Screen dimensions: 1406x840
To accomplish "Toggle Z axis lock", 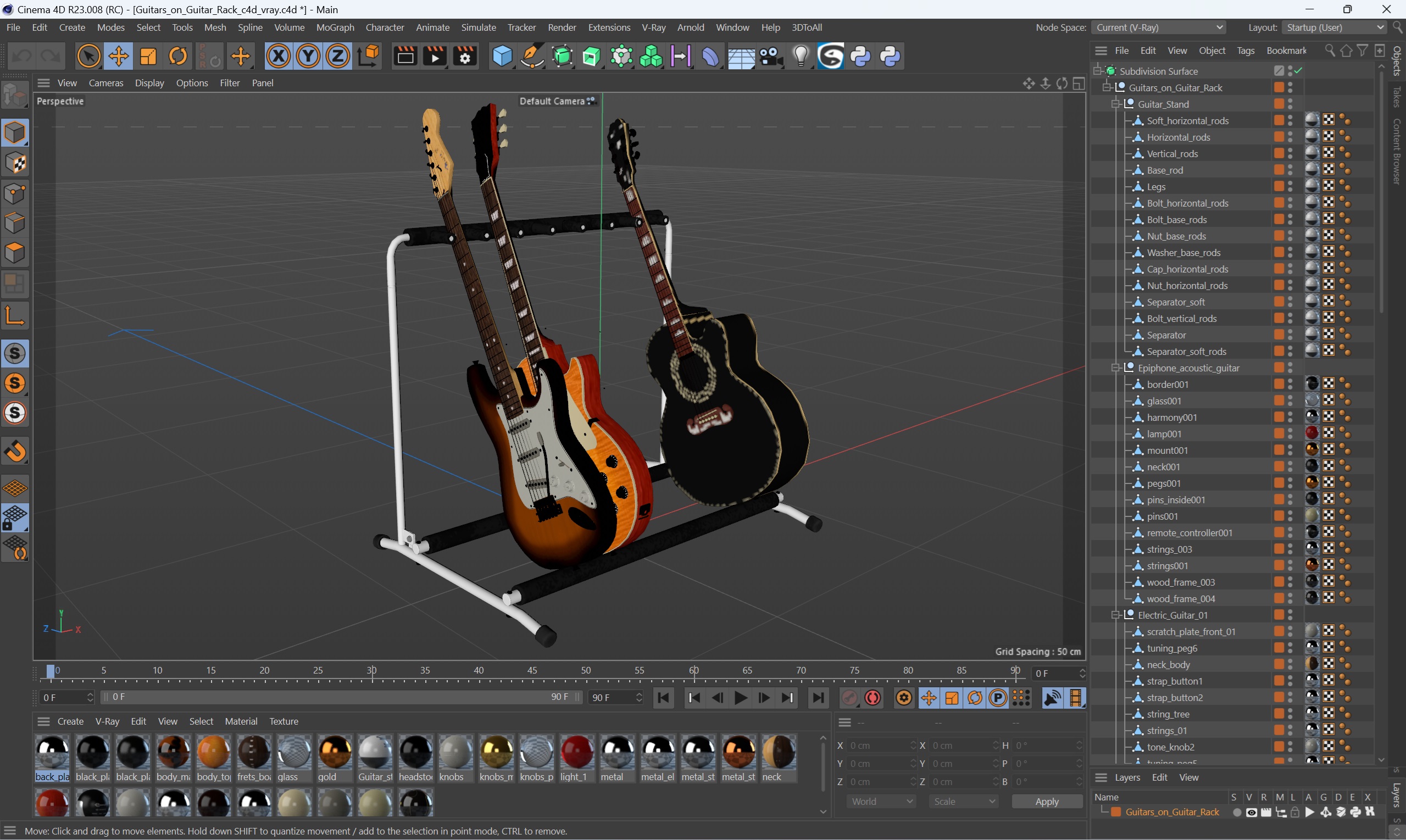I will pyautogui.click(x=338, y=57).
